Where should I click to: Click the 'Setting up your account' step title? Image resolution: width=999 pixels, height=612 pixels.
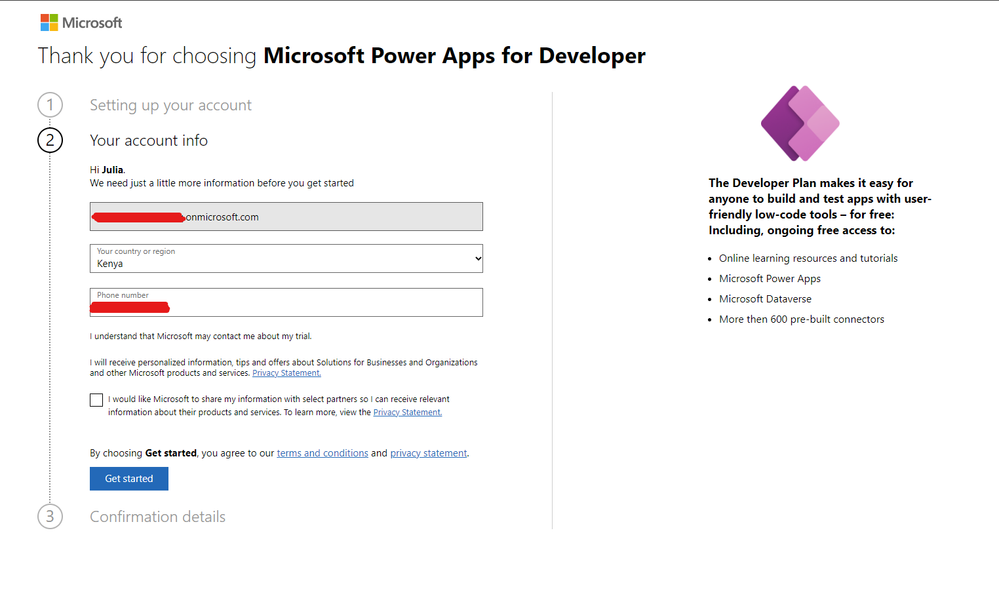point(171,105)
